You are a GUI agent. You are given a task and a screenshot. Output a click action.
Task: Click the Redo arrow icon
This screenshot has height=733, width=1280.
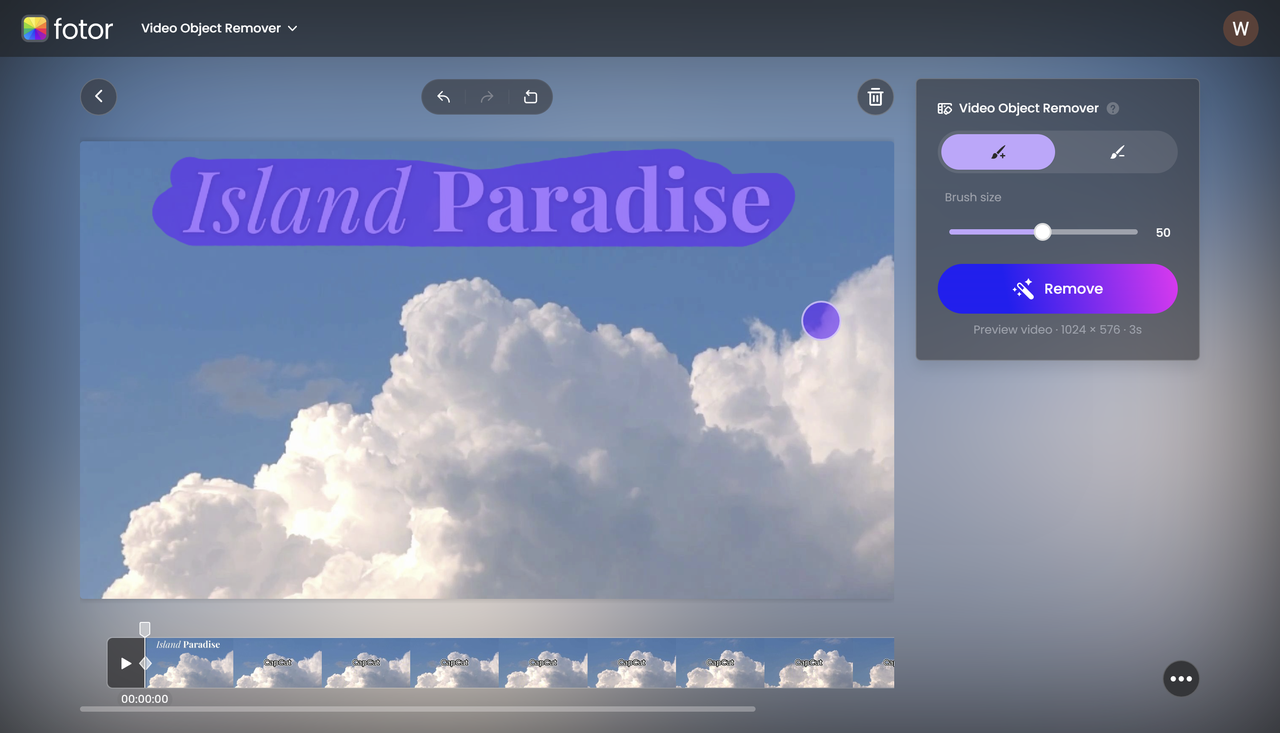[x=487, y=96]
